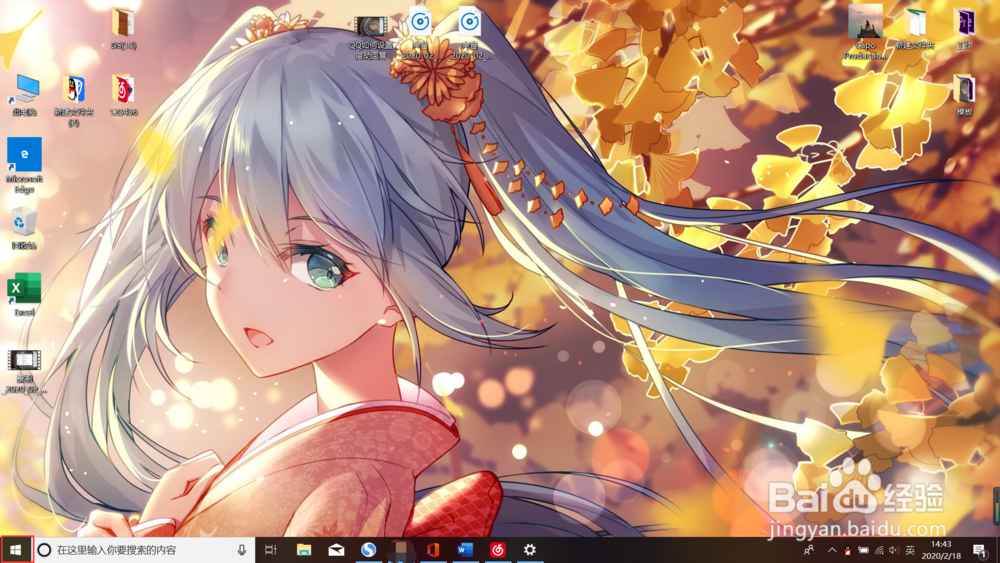Select the audio file beside the QQ video
1000x563 pixels.
click(x=420, y=33)
